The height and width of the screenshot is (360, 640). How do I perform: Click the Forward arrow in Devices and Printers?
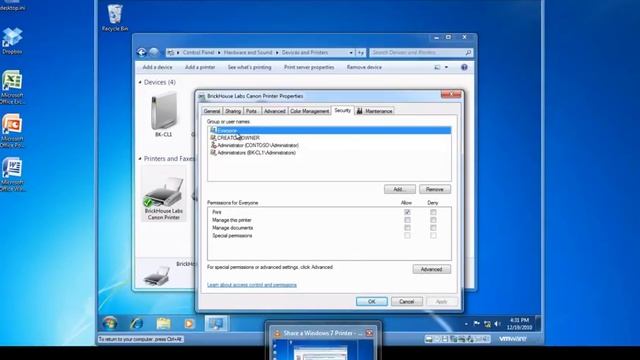tap(154, 52)
